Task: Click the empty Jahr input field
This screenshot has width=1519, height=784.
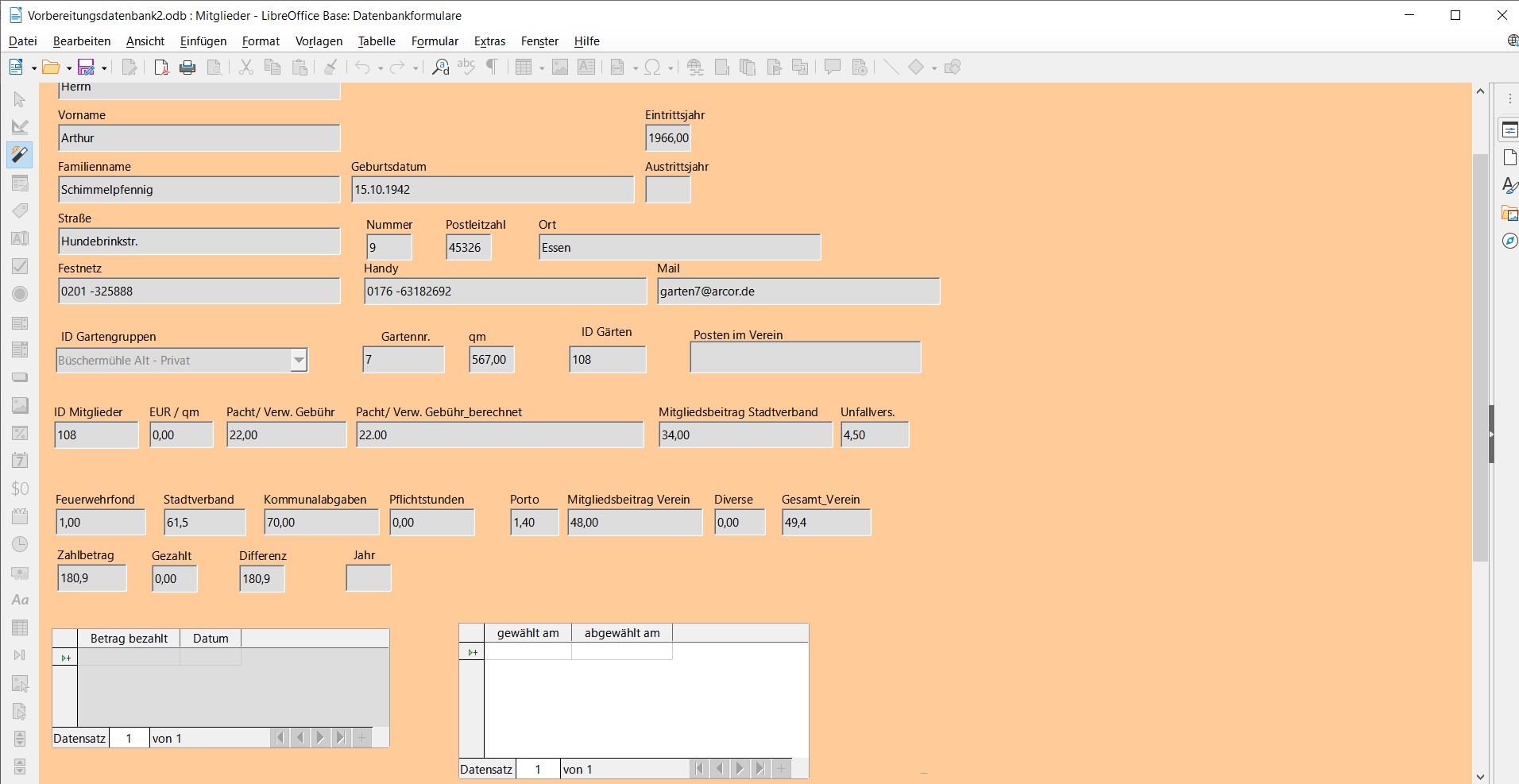Action: click(x=368, y=578)
